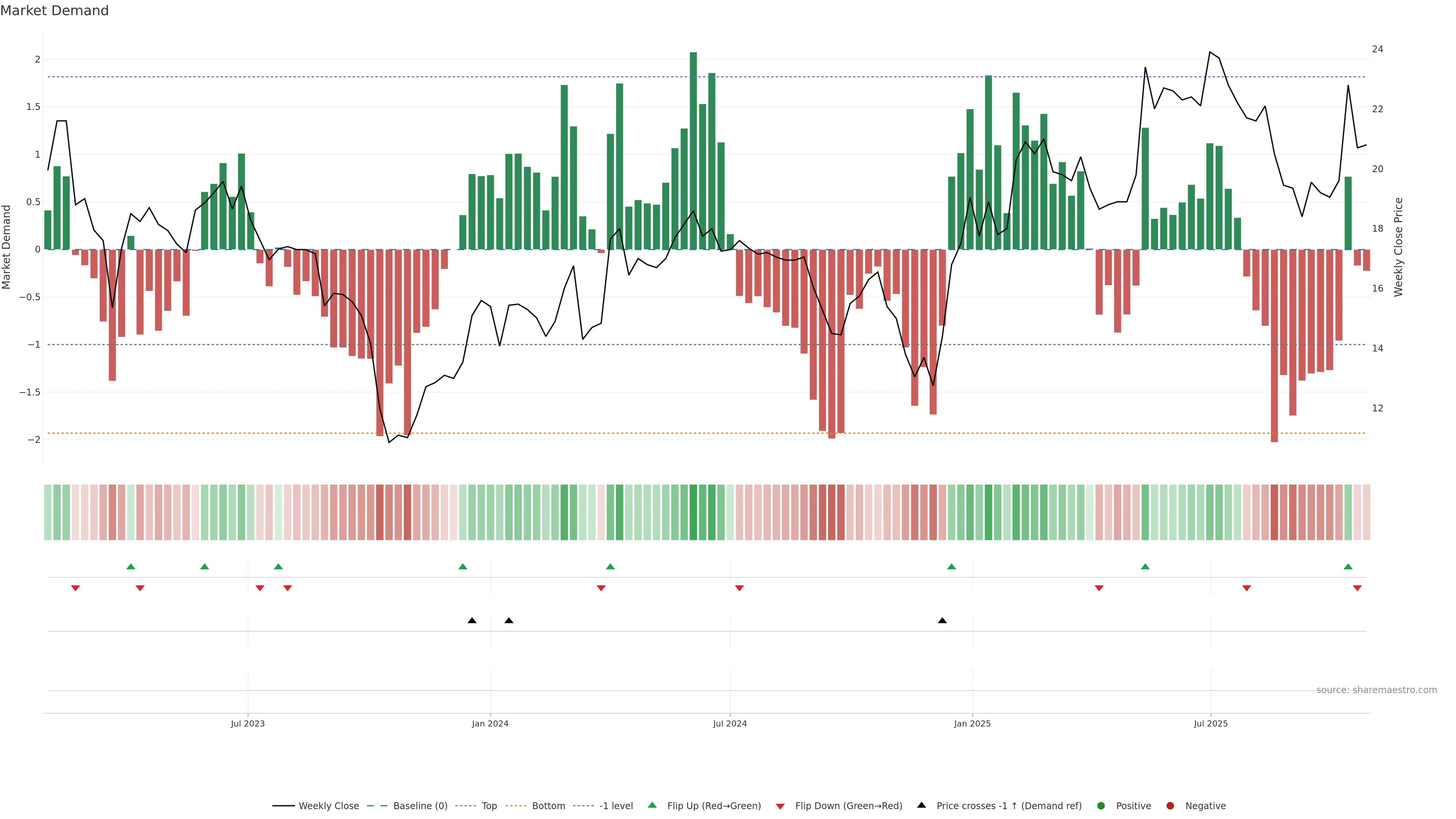This screenshot has height=819, width=1456.
Task: Click the Jul 2024 x-axis label
Action: point(730,723)
